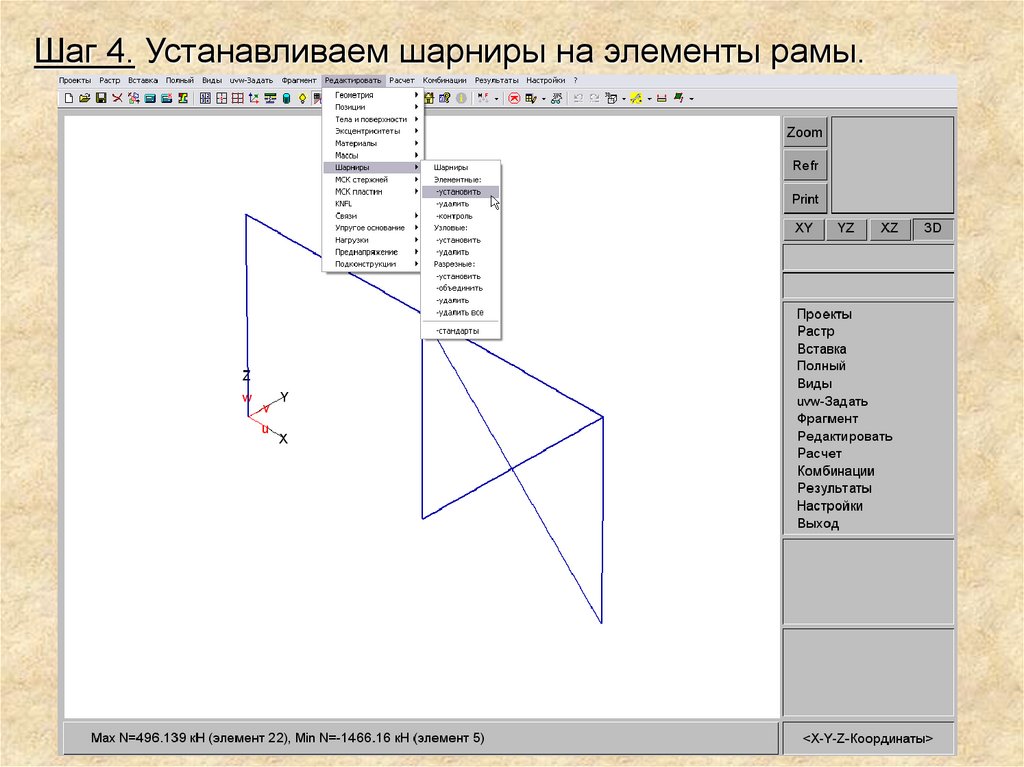Click the table with checkmark icon

531,98
